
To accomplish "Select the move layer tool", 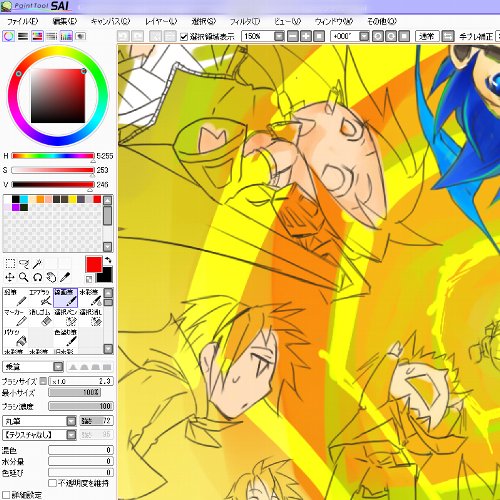I will [x=10, y=277].
